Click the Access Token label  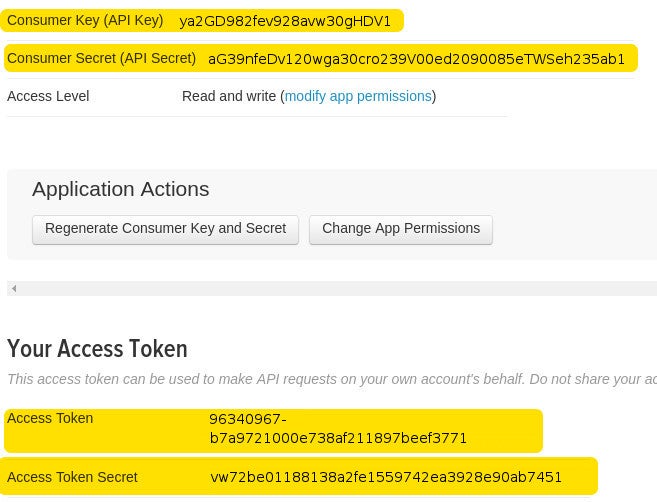[x=50, y=419]
